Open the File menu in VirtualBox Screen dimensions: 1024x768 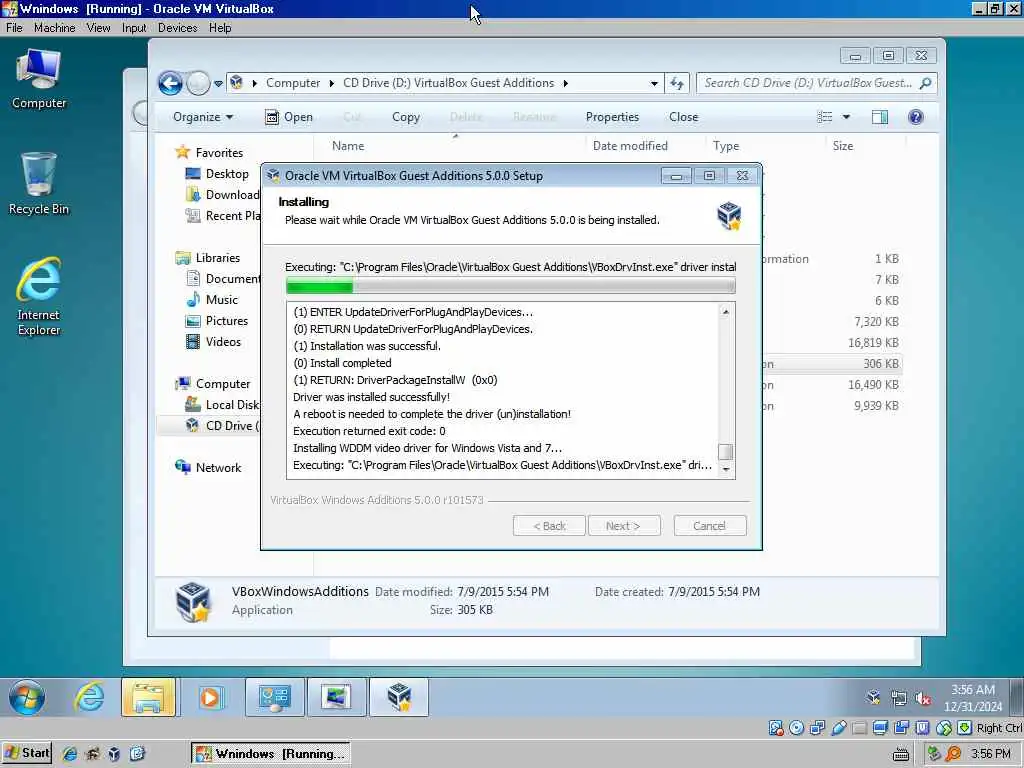coord(14,27)
